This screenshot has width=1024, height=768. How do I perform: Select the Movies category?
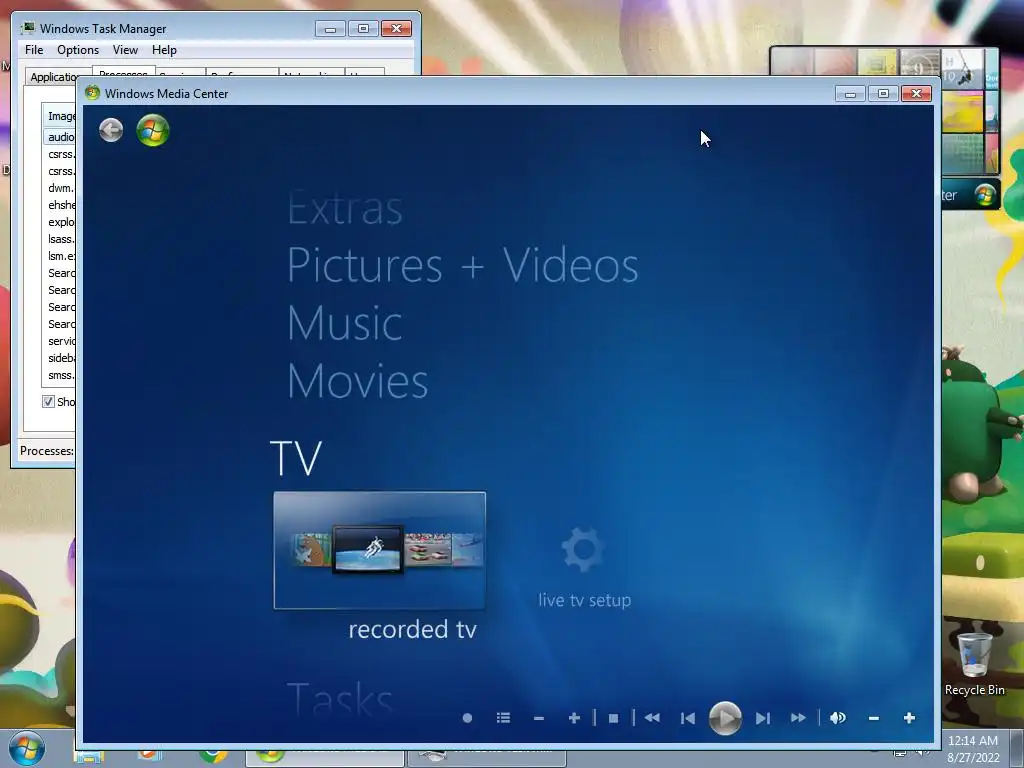coord(357,380)
